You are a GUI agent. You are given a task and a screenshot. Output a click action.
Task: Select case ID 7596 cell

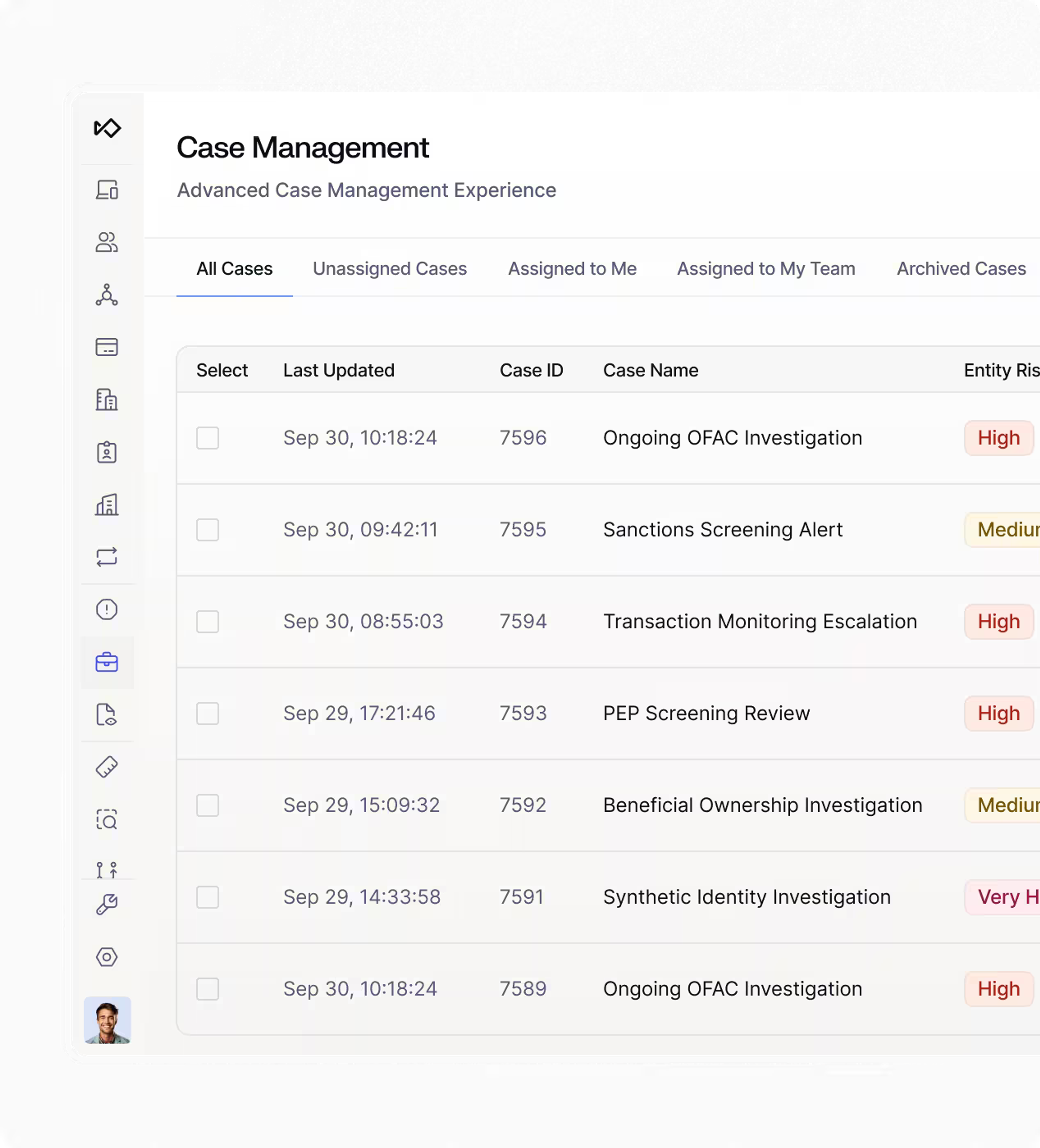coord(523,438)
